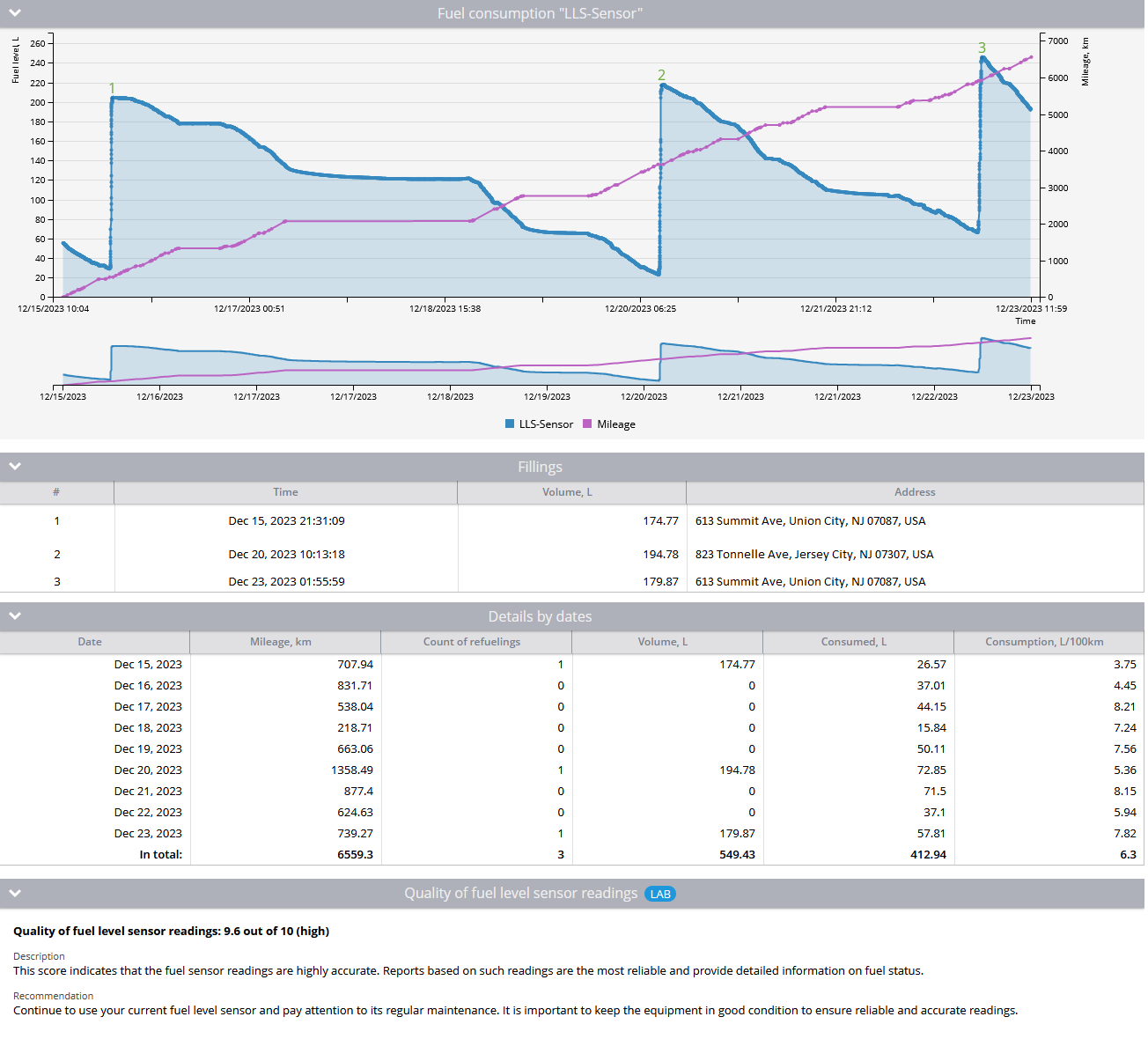
Task: Click the LAB badge next to Quality heading
Action: [660, 894]
